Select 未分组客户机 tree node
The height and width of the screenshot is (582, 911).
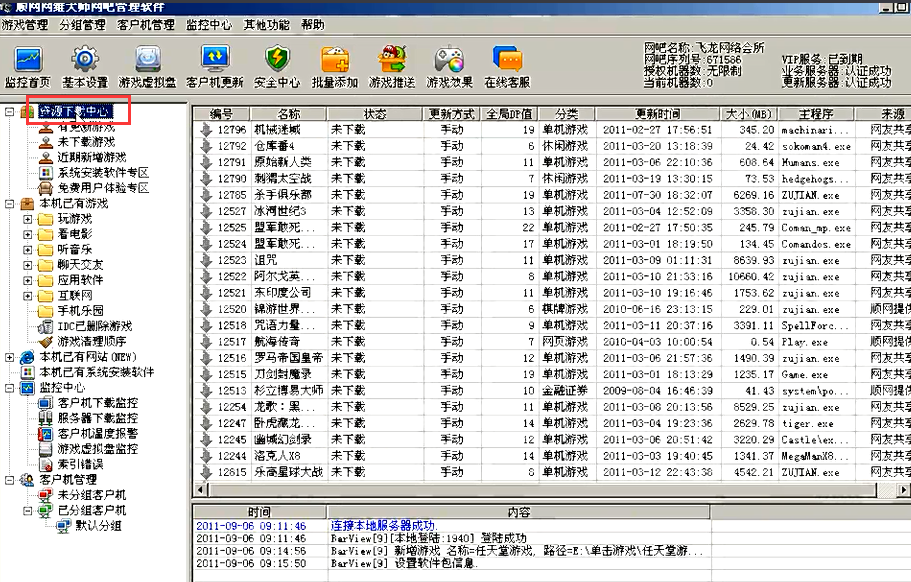click(x=92, y=495)
